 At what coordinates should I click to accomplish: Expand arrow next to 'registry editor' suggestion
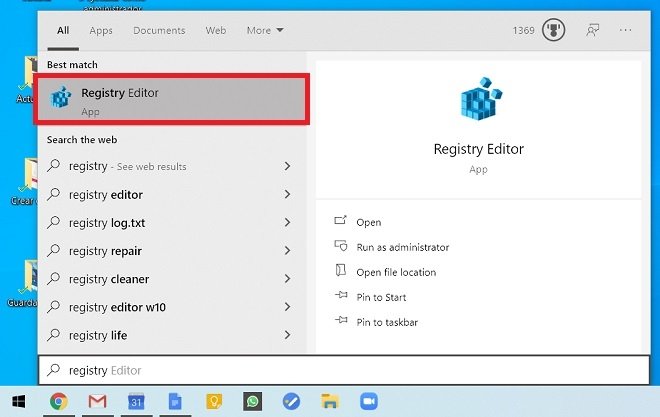tap(287, 194)
